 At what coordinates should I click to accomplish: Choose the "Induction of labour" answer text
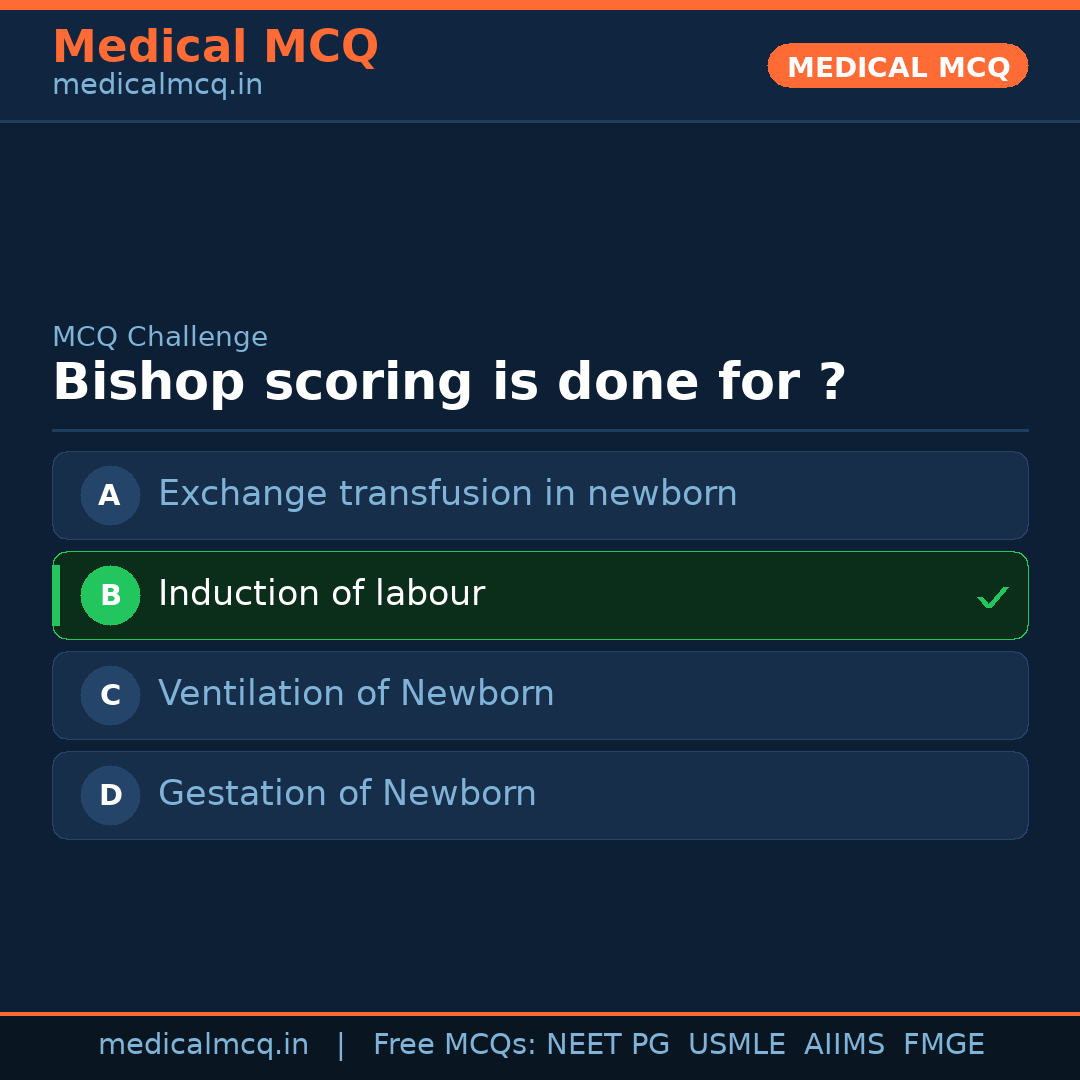(321, 594)
